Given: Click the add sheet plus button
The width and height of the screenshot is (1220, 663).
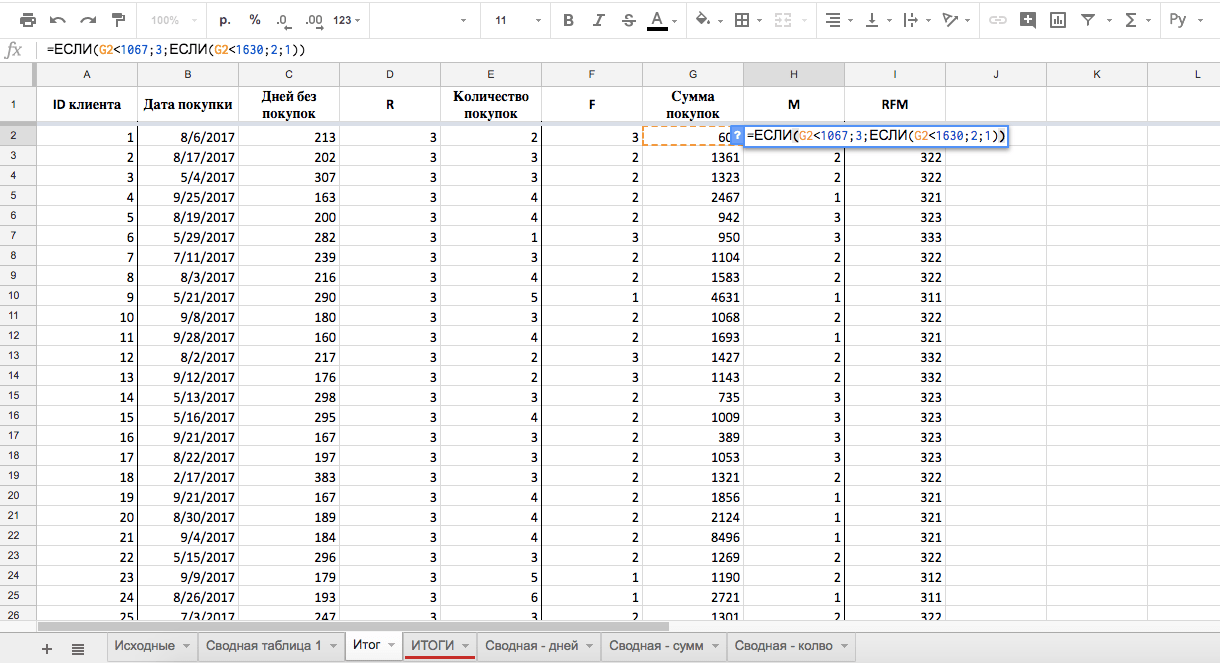Looking at the screenshot, I should click(x=47, y=649).
